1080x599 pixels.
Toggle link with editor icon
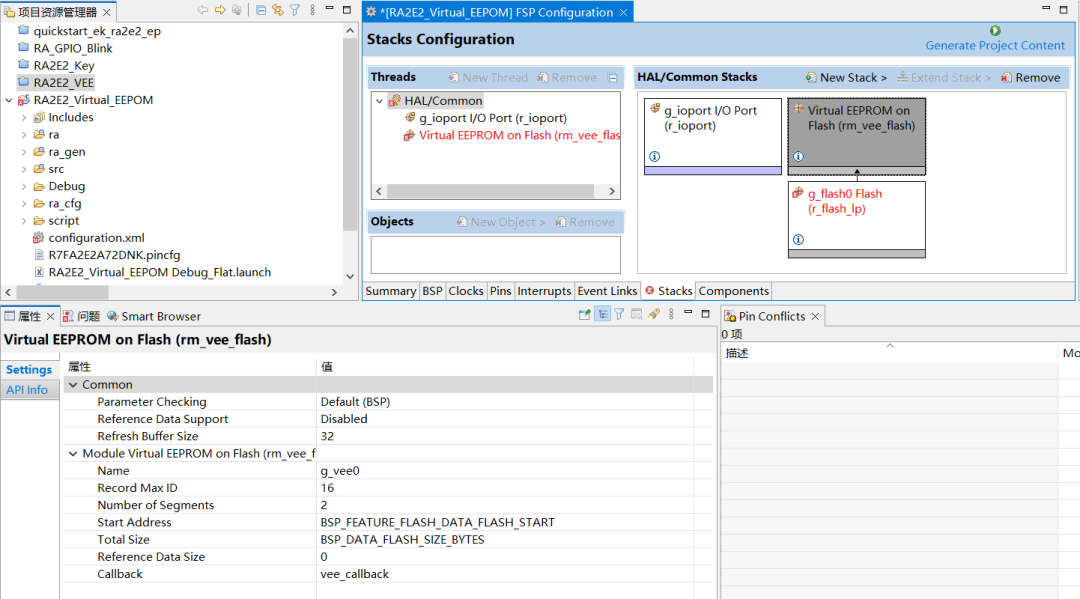pos(278,10)
